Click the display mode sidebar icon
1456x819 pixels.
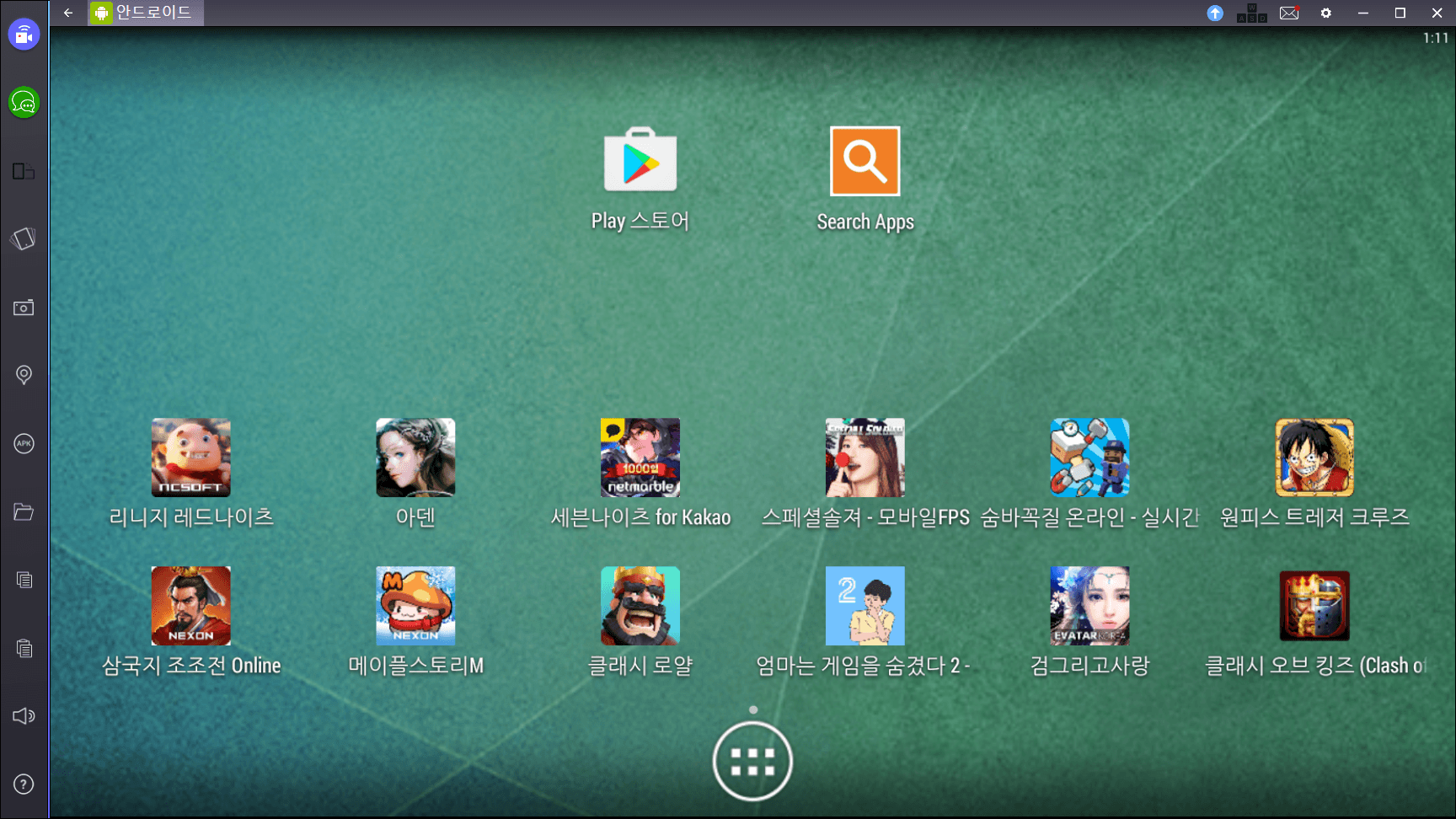(x=24, y=172)
